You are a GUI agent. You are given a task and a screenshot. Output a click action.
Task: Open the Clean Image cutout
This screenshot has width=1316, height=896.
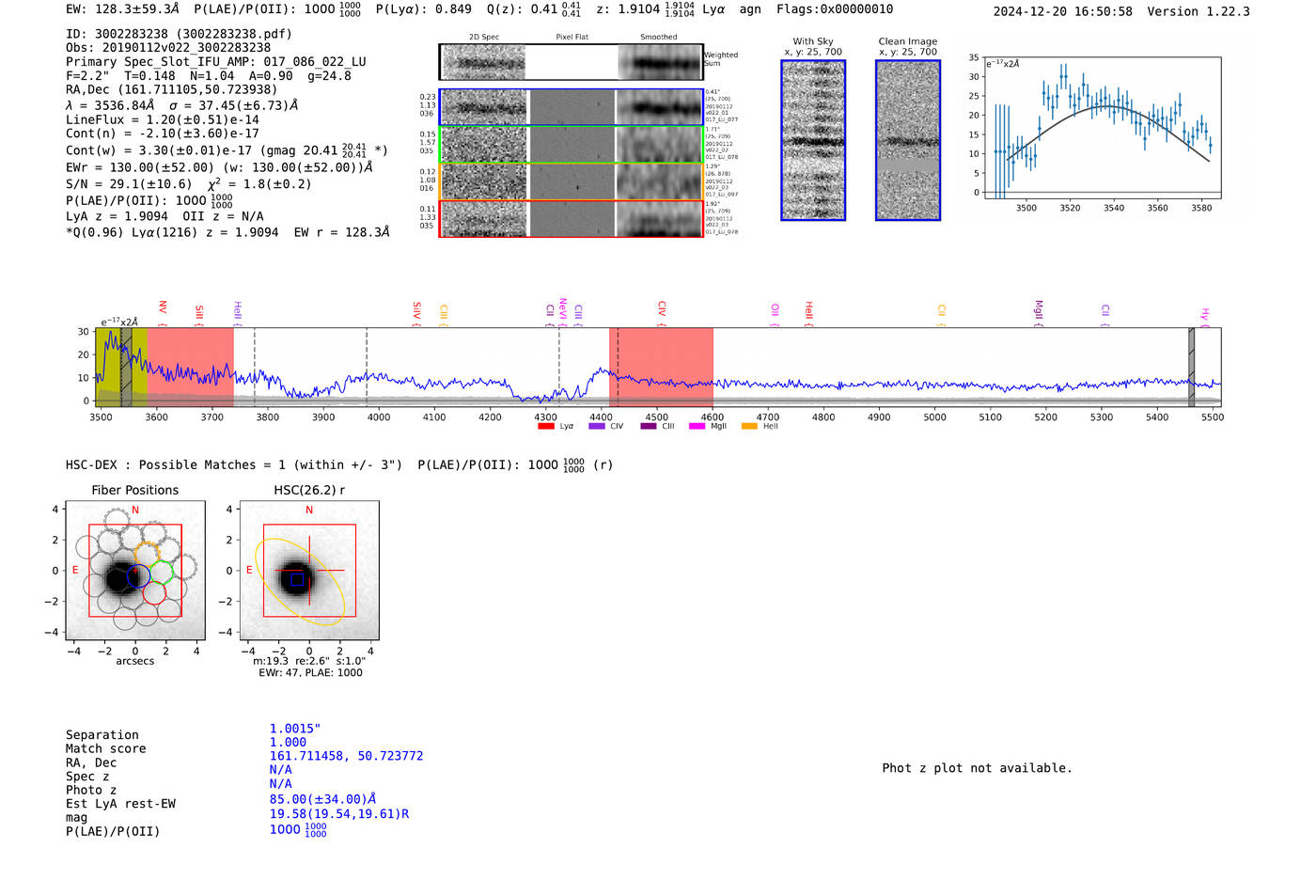[x=908, y=140]
